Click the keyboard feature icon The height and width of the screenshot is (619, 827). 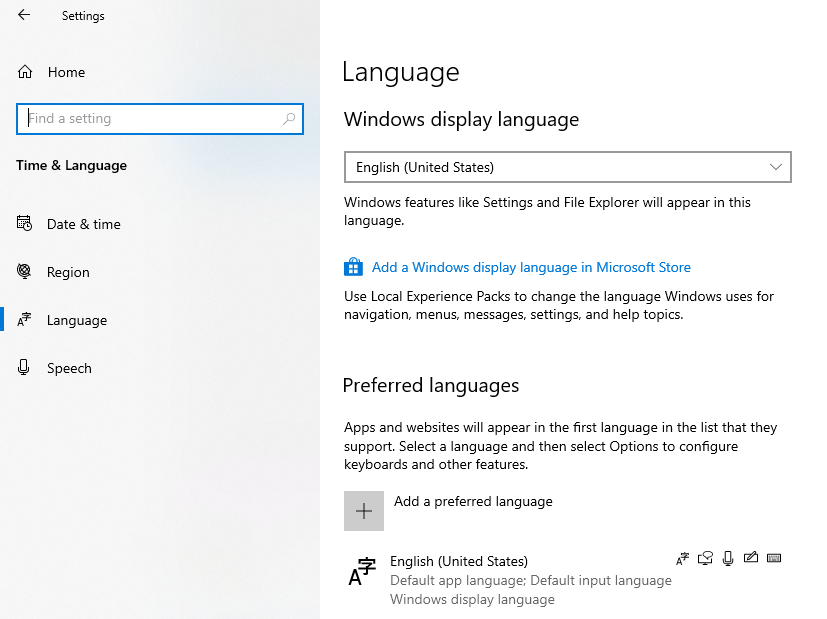[774, 558]
